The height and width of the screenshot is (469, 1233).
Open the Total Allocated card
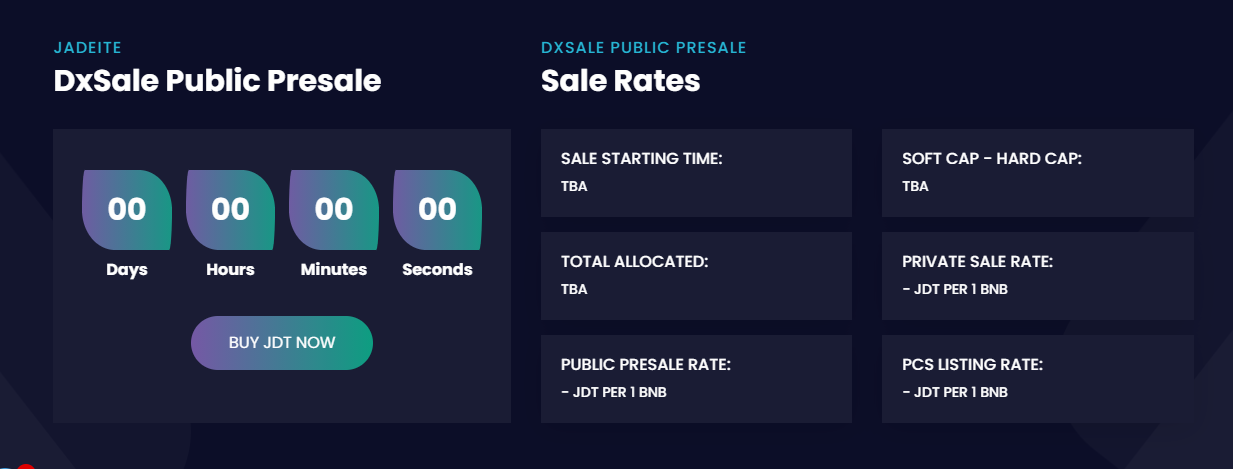[x=696, y=276]
